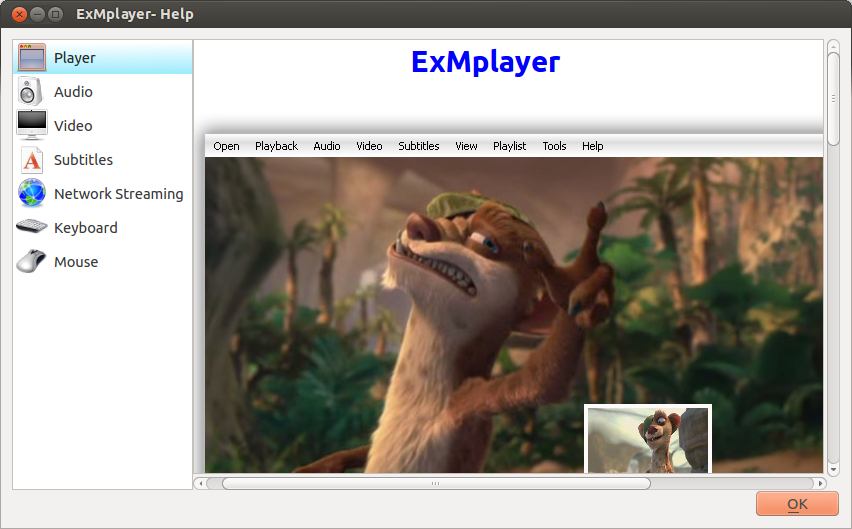The image size is (852, 529).
Task: Open the Player help section
Action: point(103,58)
